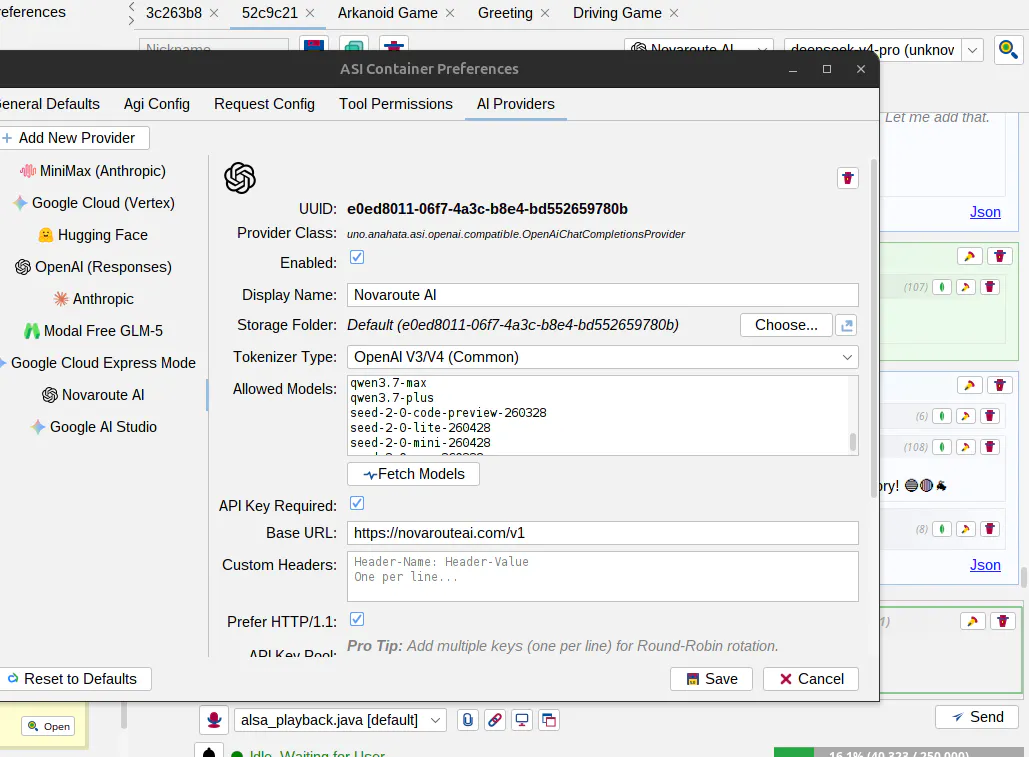Open the Tokenizer Type dropdown
The height and width of the screenshot is (757, 1029).
click(602, 357)
